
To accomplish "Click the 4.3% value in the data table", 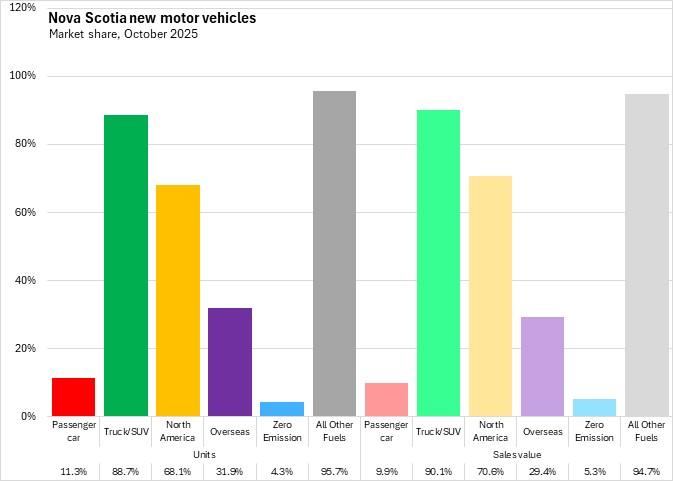I will point(282,470).
